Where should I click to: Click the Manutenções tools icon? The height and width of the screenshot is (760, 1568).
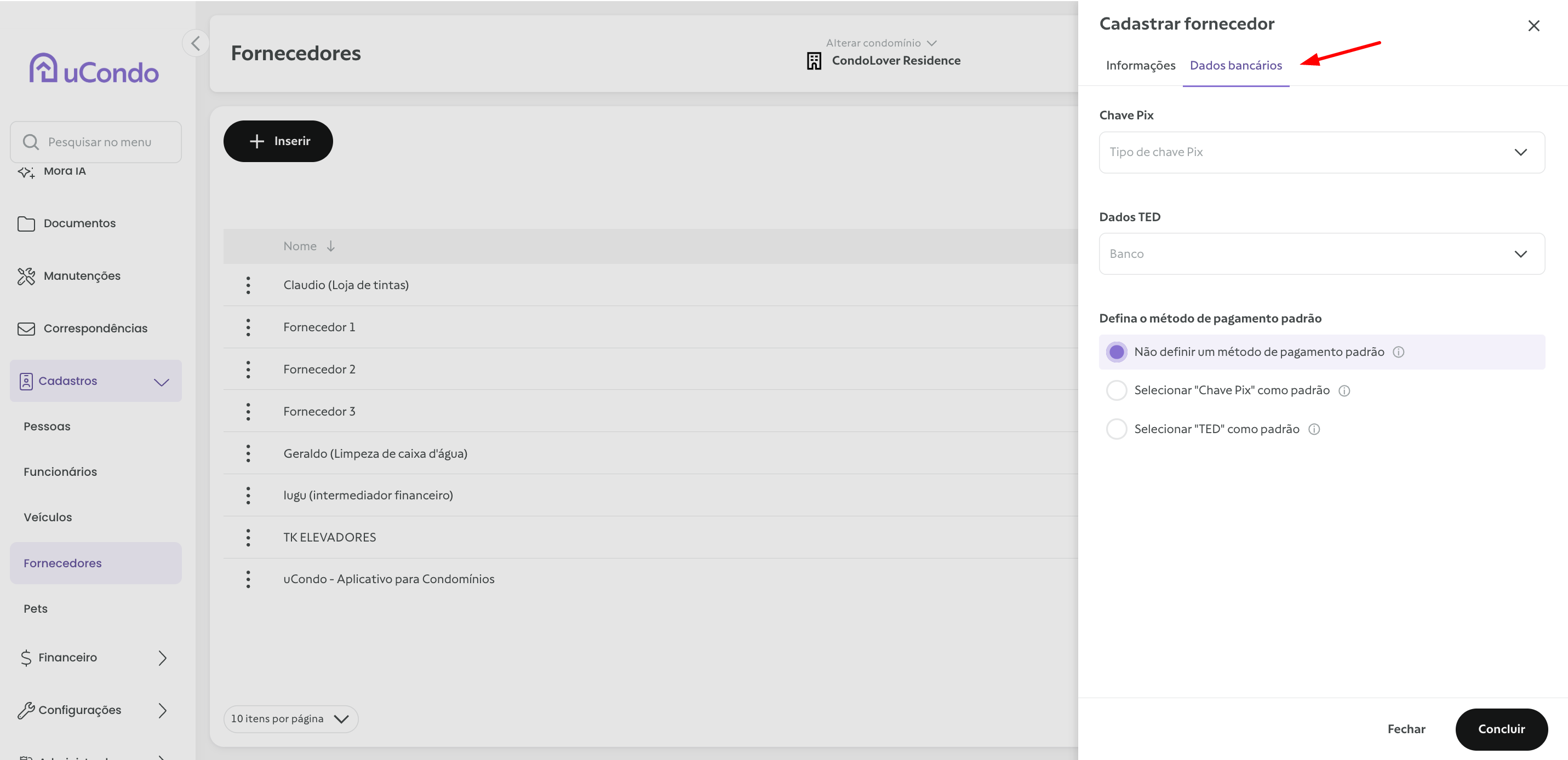[26, 277]
